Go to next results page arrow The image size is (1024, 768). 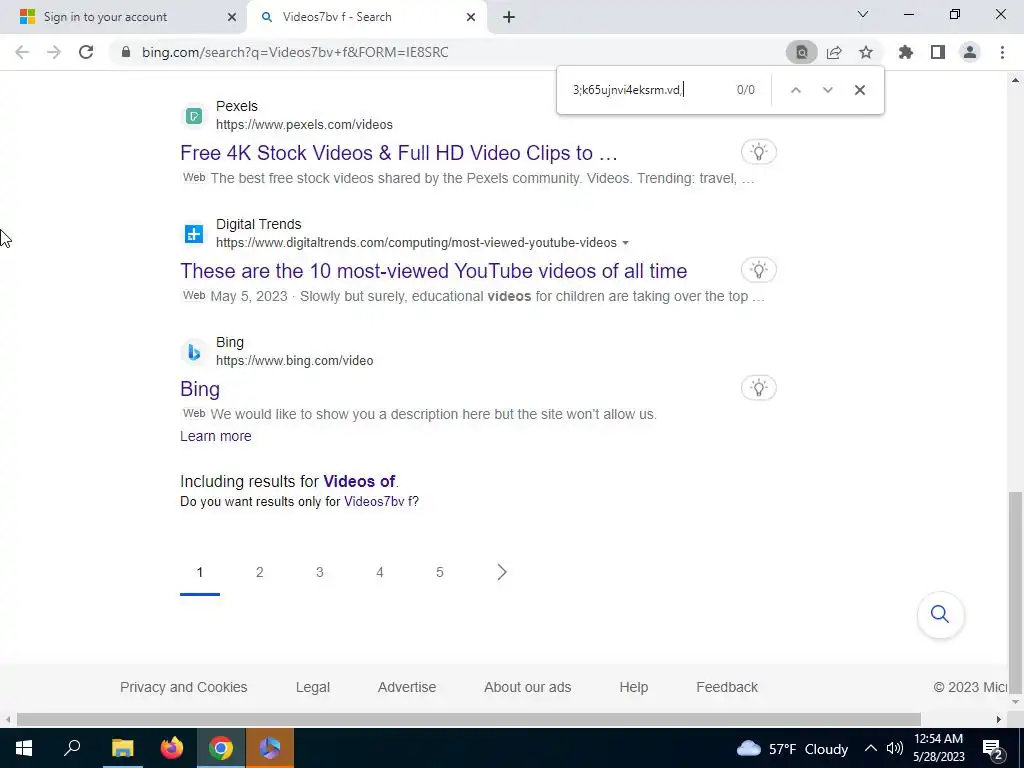(x=502, y=573)
